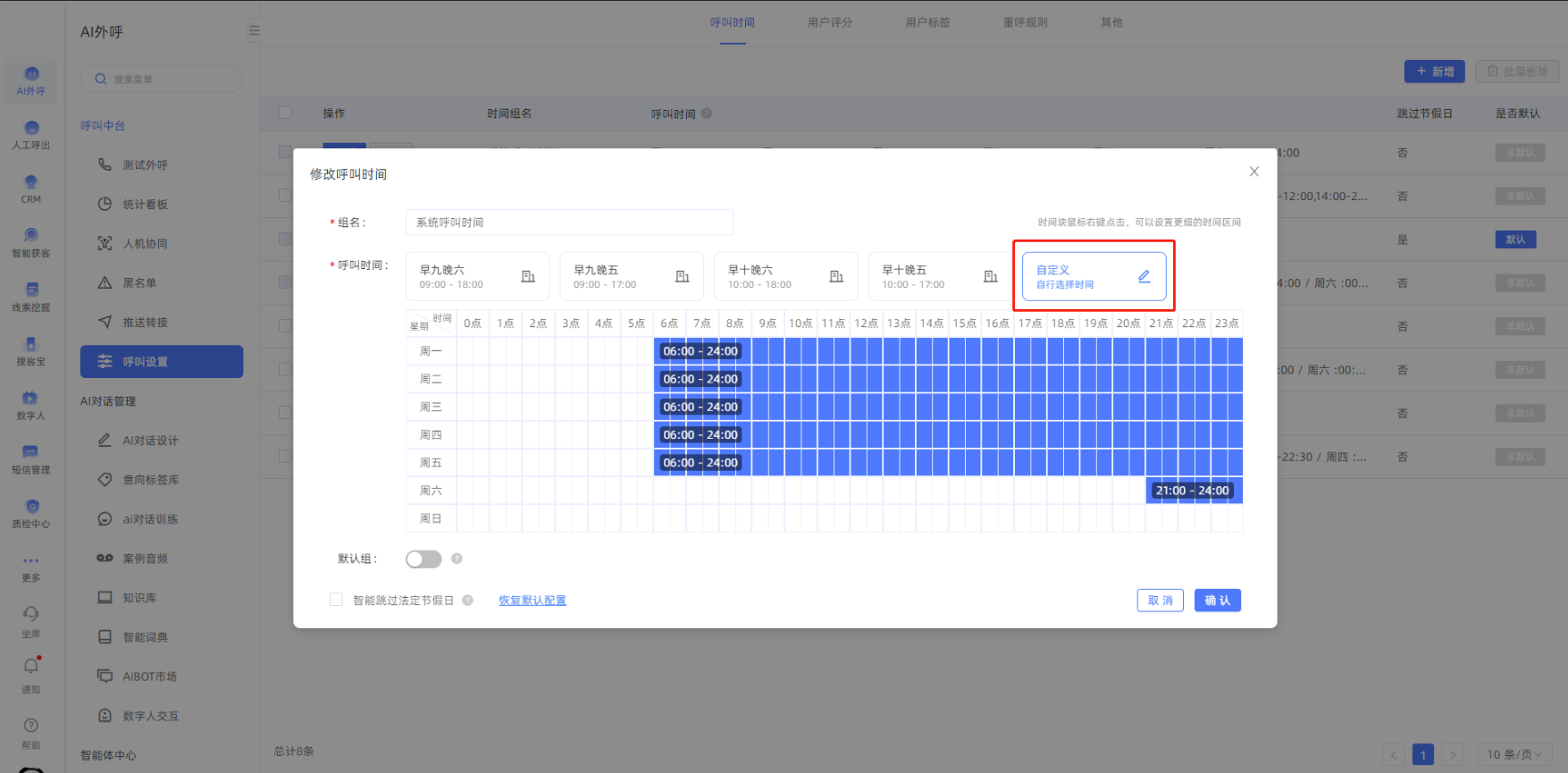Open the CRM module icon

[x=31, y=184]
